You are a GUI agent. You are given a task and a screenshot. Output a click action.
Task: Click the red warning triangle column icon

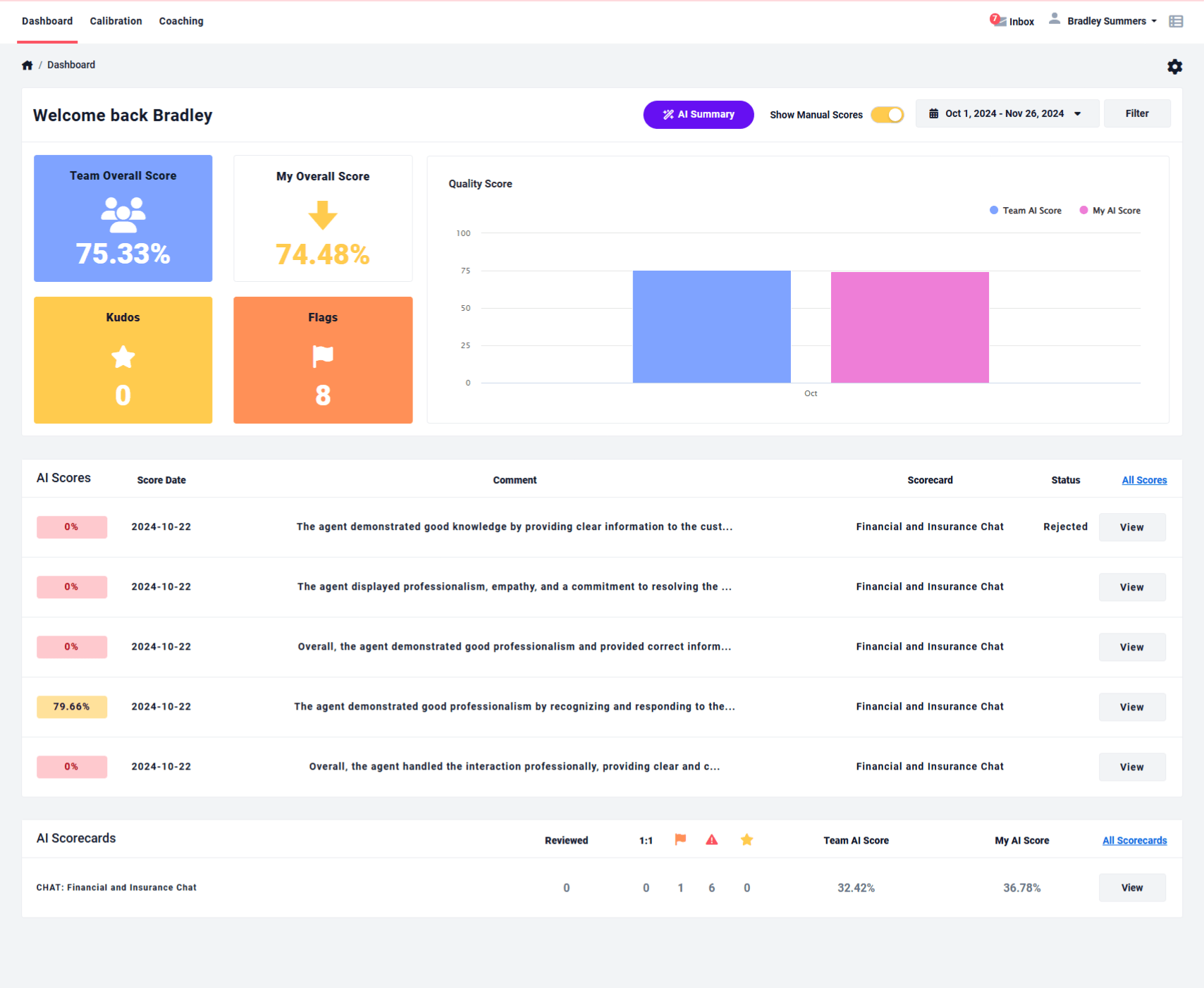tap(712, 839)
